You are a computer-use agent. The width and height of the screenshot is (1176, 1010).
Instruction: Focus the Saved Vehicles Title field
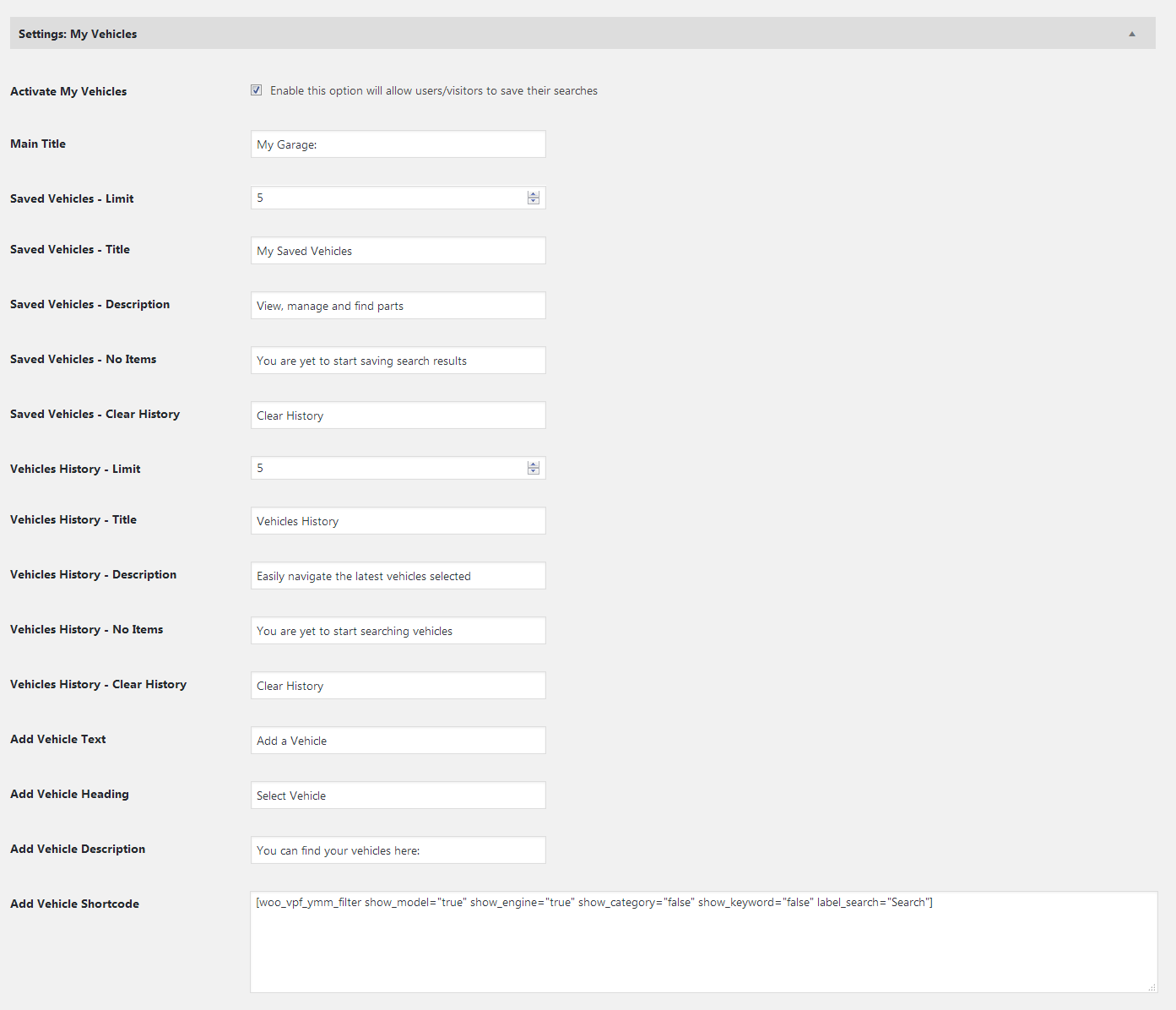pos(398,251)
